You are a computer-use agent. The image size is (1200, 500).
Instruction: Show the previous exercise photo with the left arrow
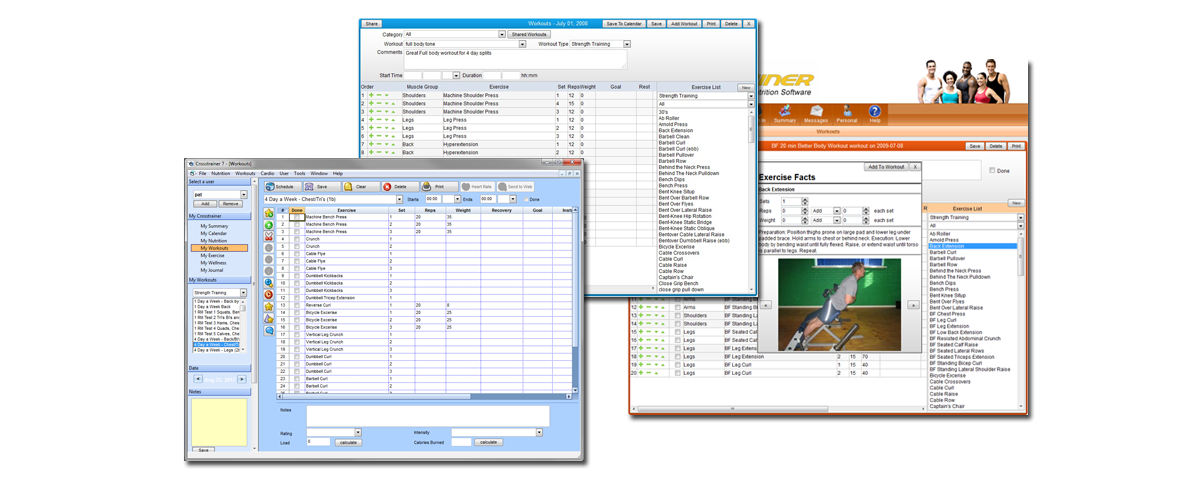[x=766, y=304]
